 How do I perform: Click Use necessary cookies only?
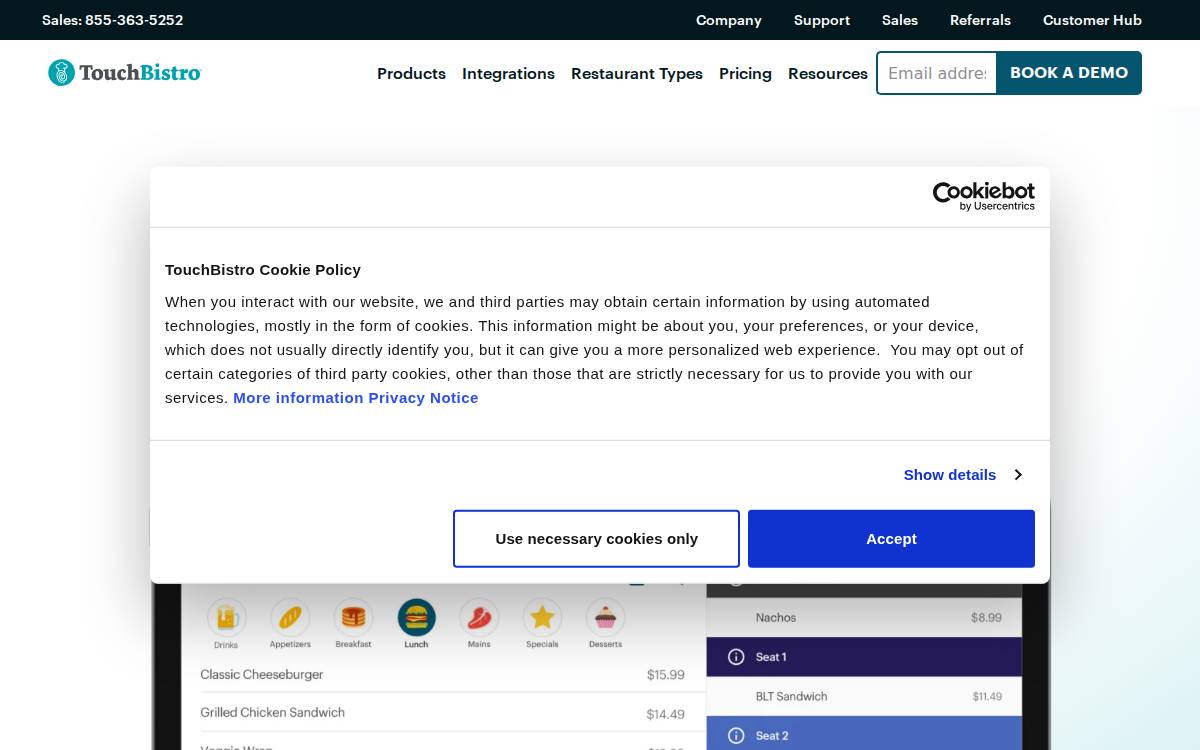[596, 539]
